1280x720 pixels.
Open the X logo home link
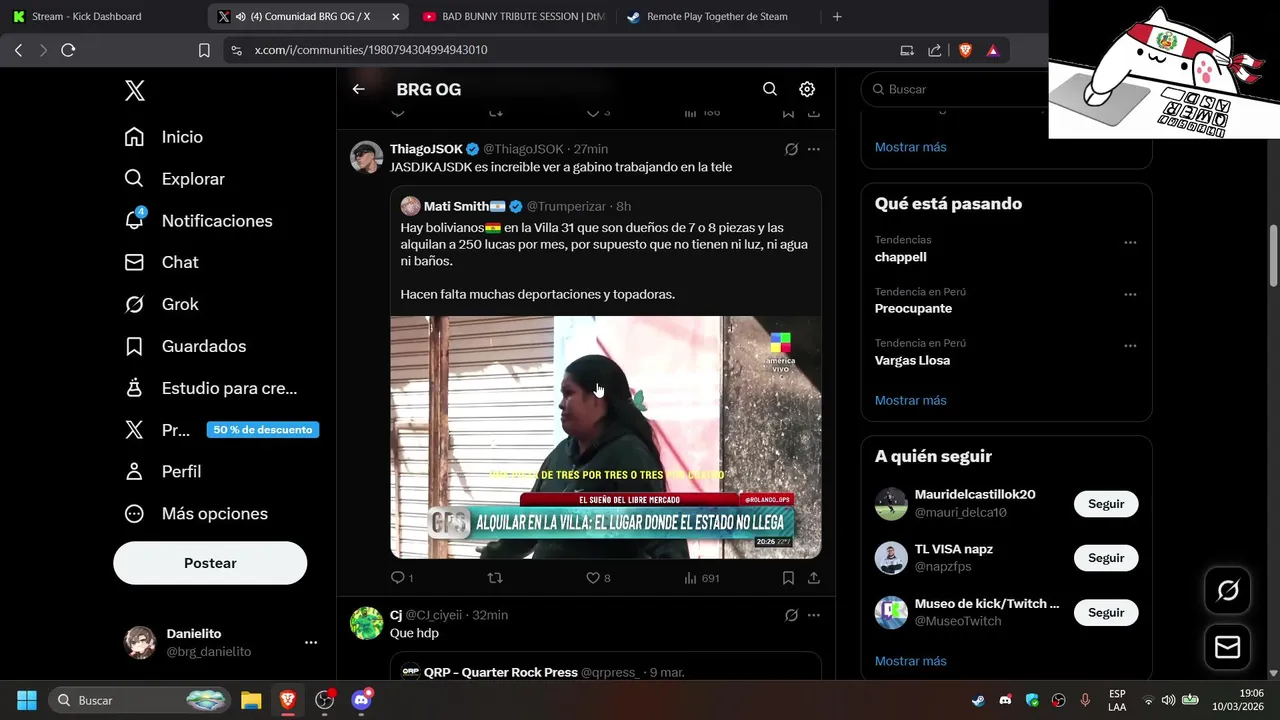coord(135,91)
